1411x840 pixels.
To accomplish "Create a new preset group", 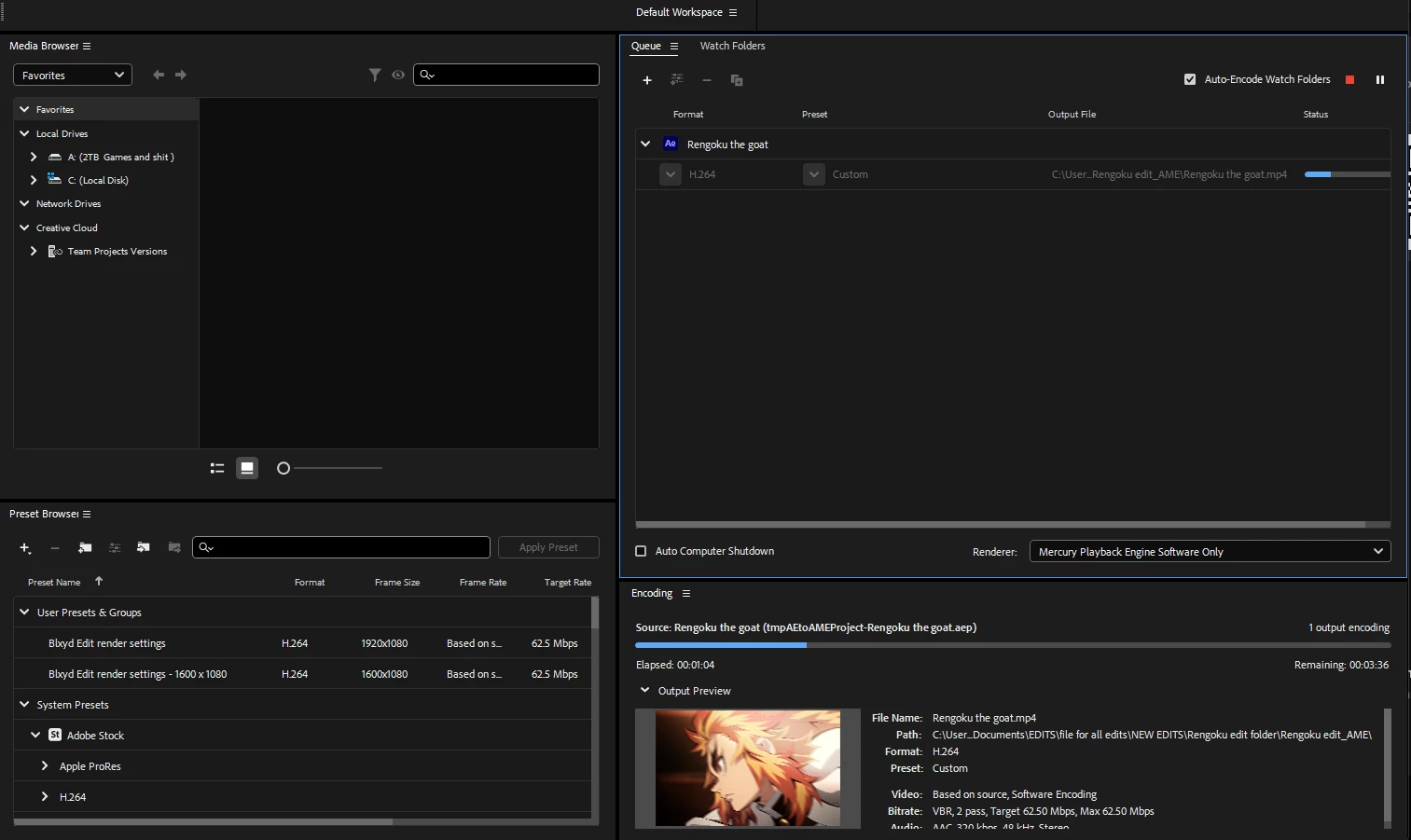I will click(85, 547).
